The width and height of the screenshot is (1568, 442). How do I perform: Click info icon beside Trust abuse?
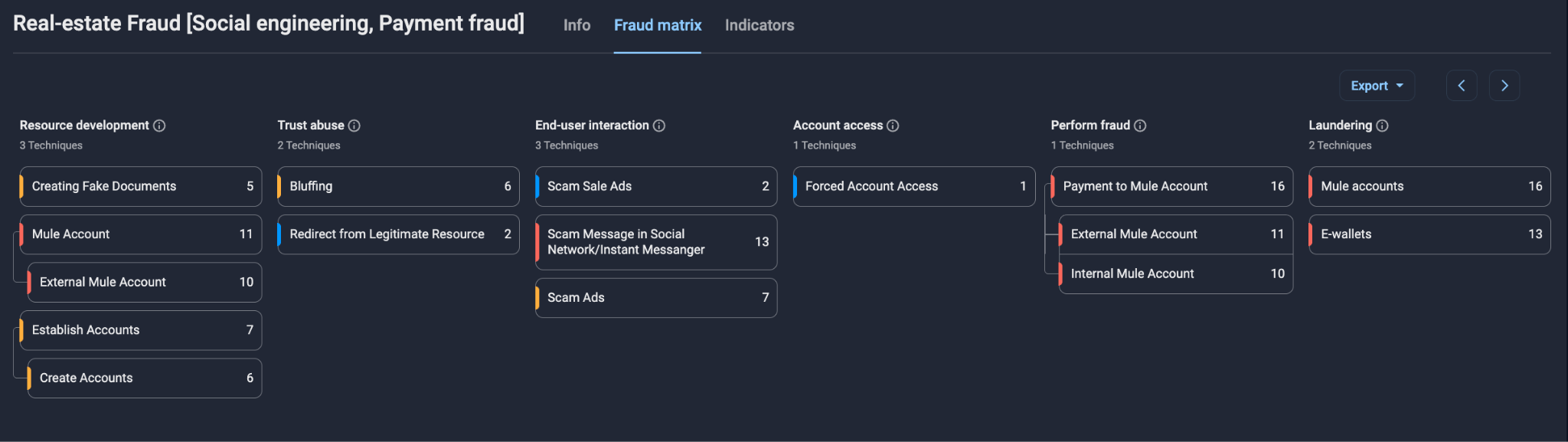pyautogui.click(x=354, y=126)
